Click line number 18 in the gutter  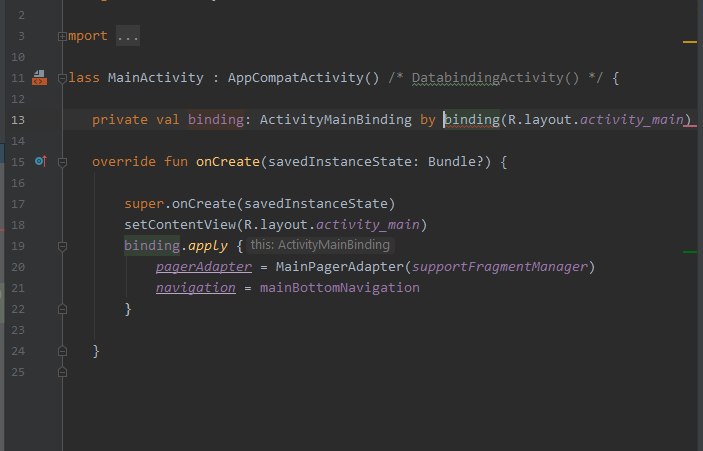18,225
